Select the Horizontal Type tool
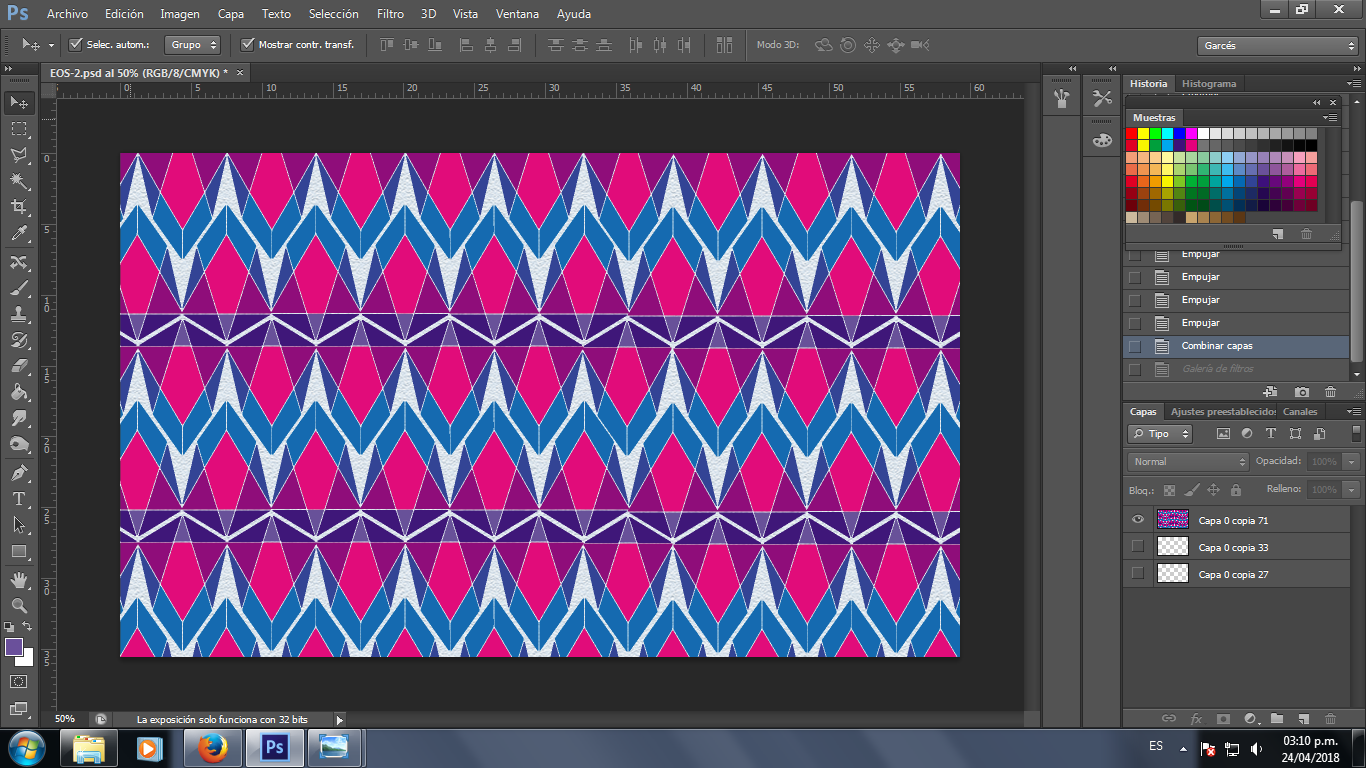 (x=19, y=498)
